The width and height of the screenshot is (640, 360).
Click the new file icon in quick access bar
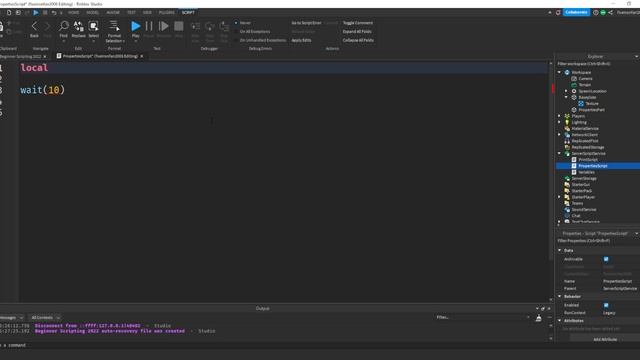coord(9,13)
